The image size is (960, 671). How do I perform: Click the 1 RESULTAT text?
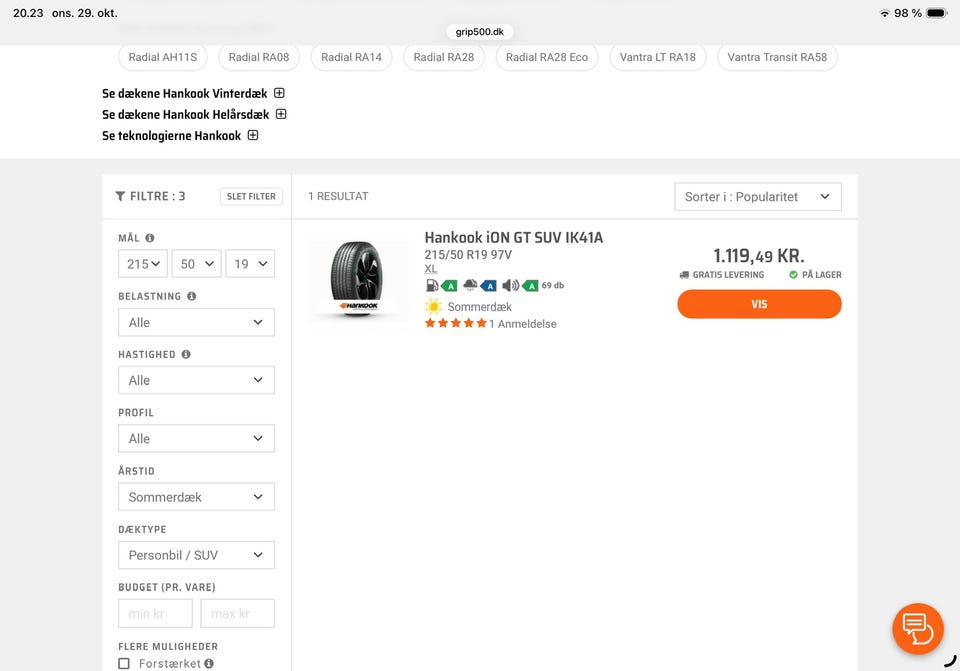(x=338, y=196)
